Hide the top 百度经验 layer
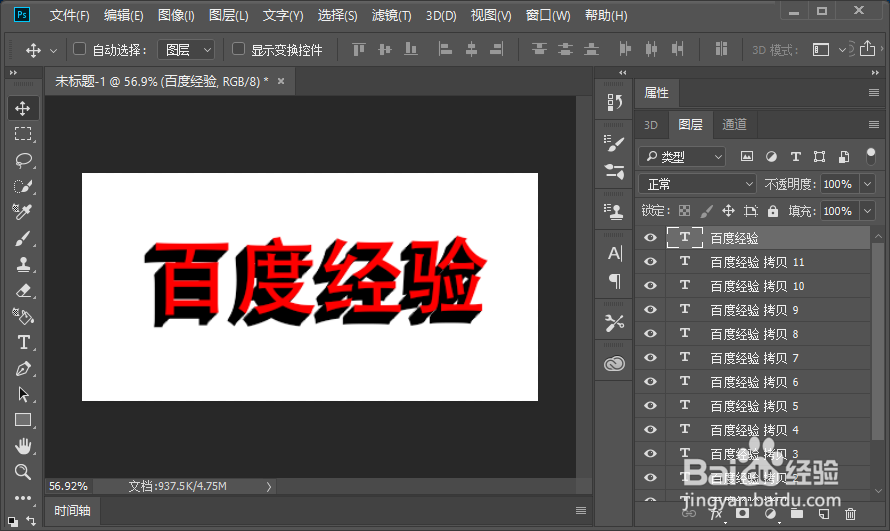The height and width of the screenshot is (531, 890). (650, 238)
